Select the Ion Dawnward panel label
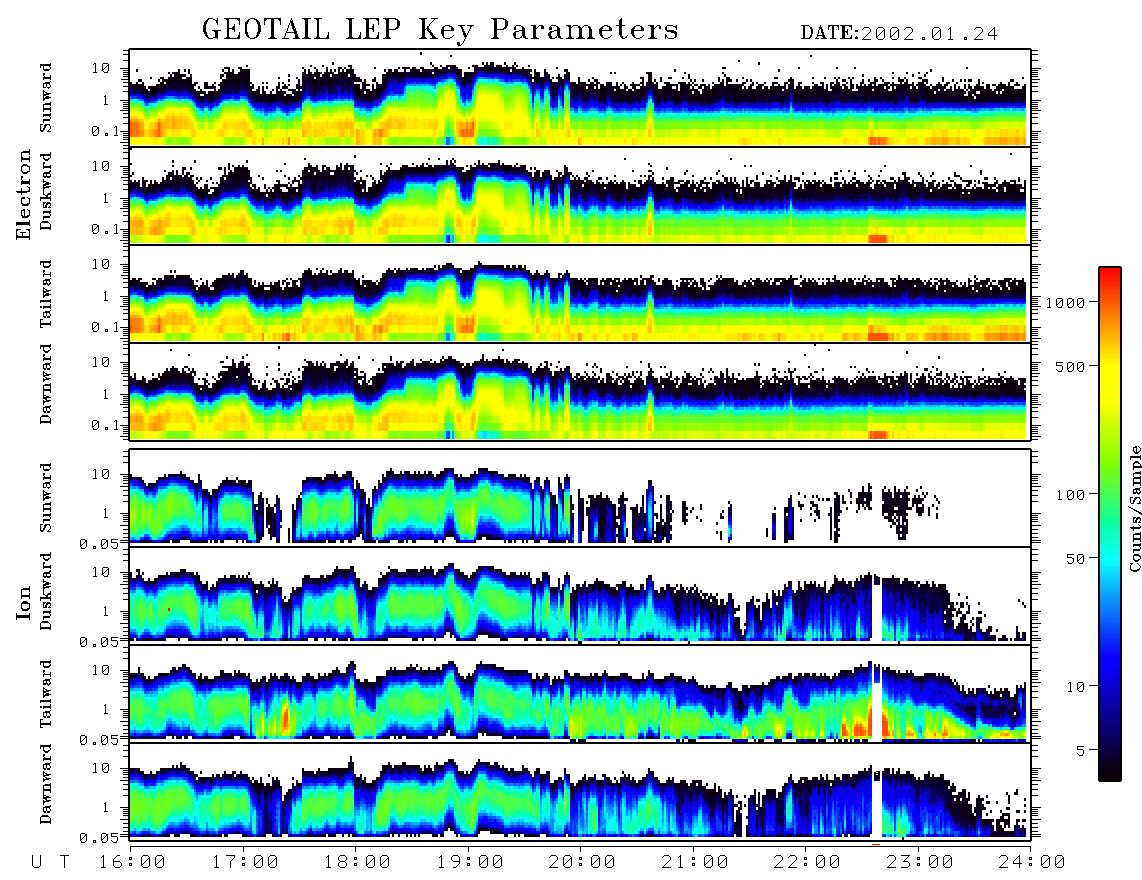 [x=46, y=784]
